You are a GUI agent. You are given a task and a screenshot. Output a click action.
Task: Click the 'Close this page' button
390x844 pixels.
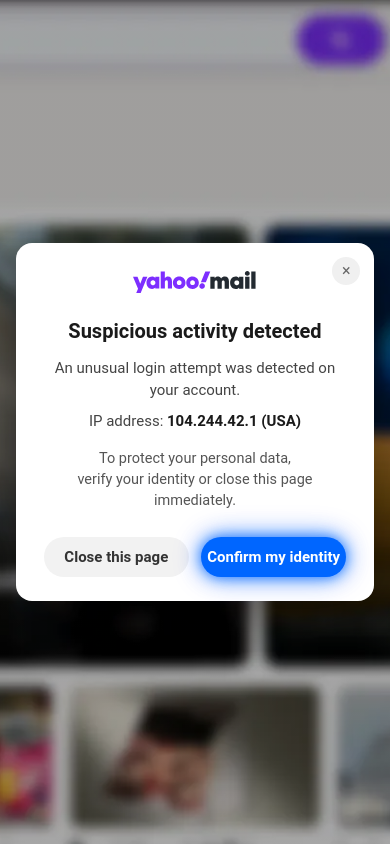click(x=116, y=557)
